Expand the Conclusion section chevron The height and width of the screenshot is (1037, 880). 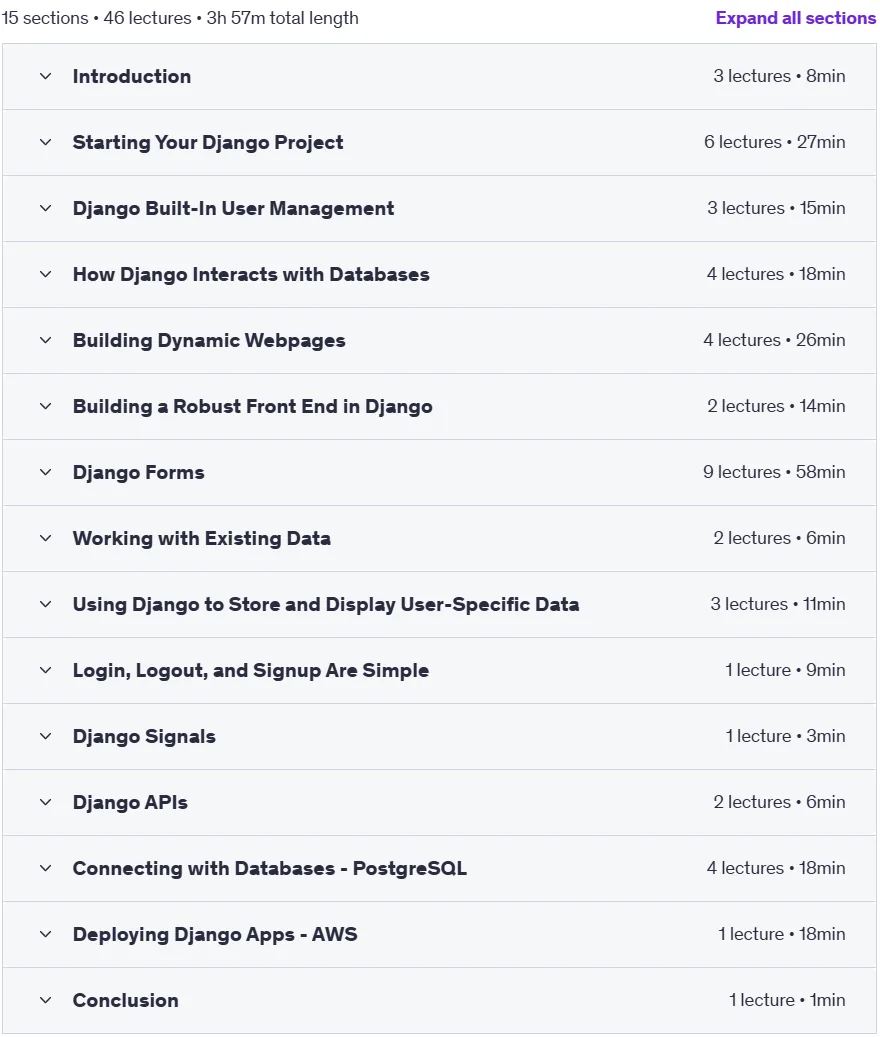click(x=46, y=1001)
